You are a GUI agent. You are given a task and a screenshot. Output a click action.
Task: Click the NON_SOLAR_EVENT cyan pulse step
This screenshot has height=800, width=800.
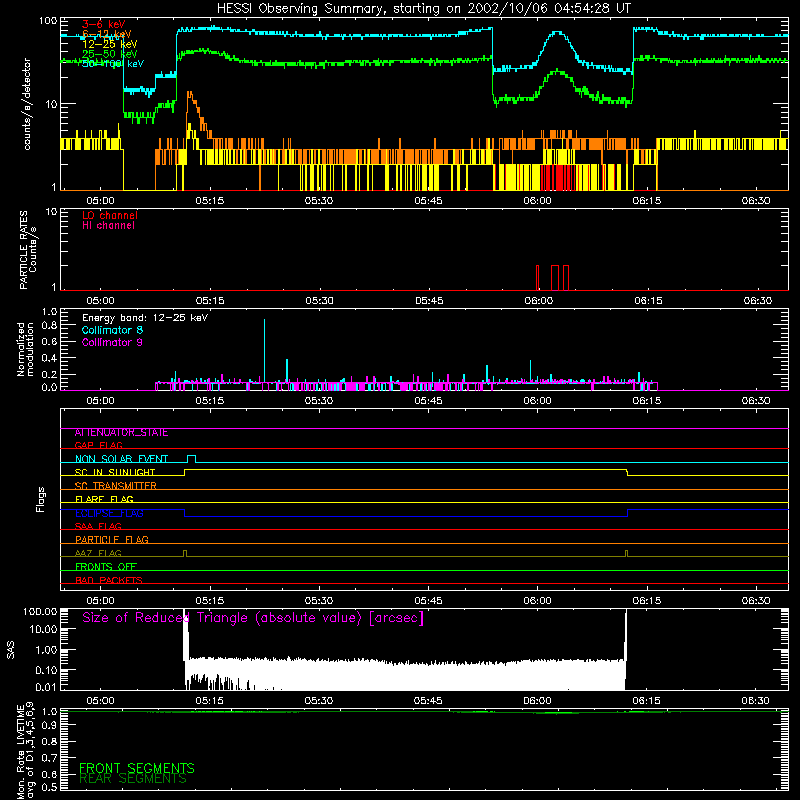pos(191,458)
